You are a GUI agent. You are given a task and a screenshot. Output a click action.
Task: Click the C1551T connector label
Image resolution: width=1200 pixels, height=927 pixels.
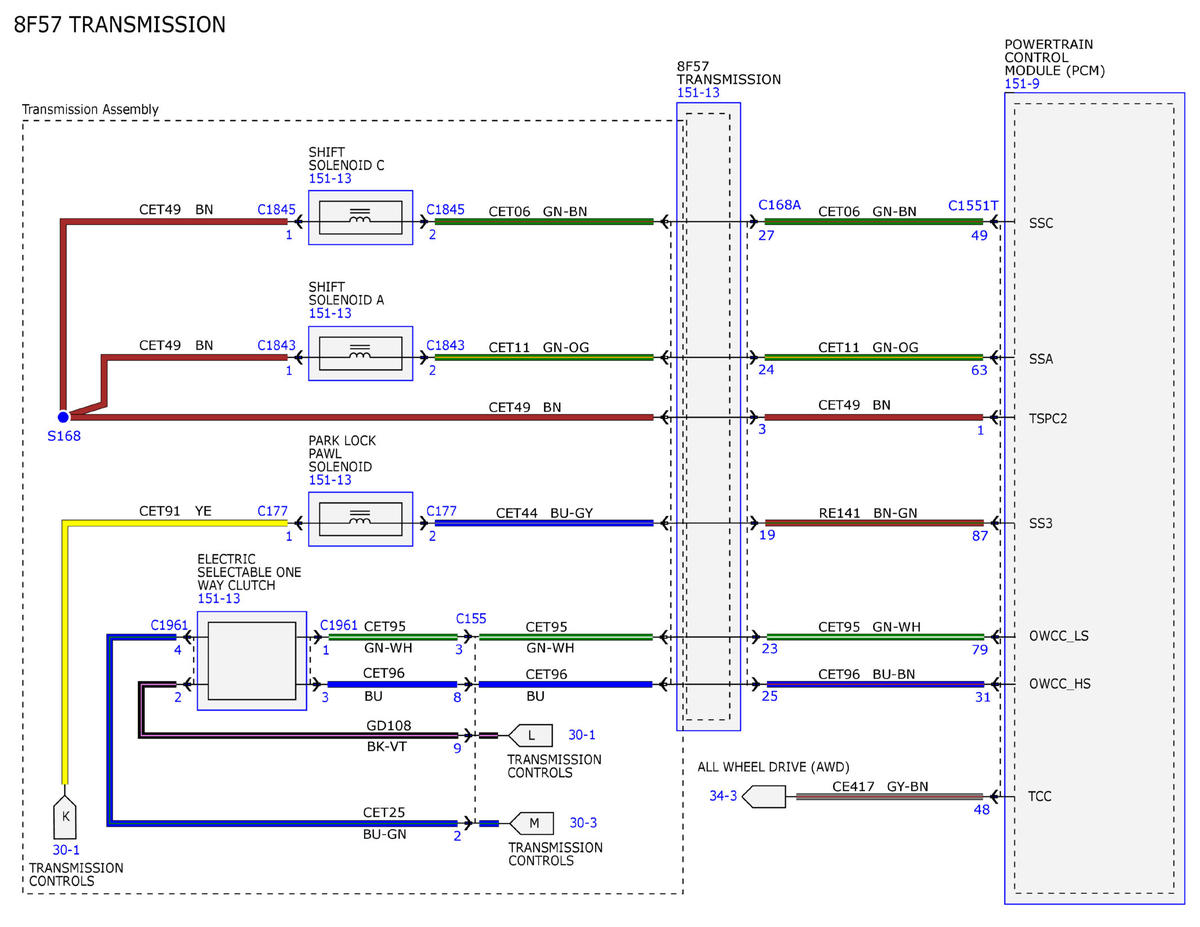coord(974,205)
